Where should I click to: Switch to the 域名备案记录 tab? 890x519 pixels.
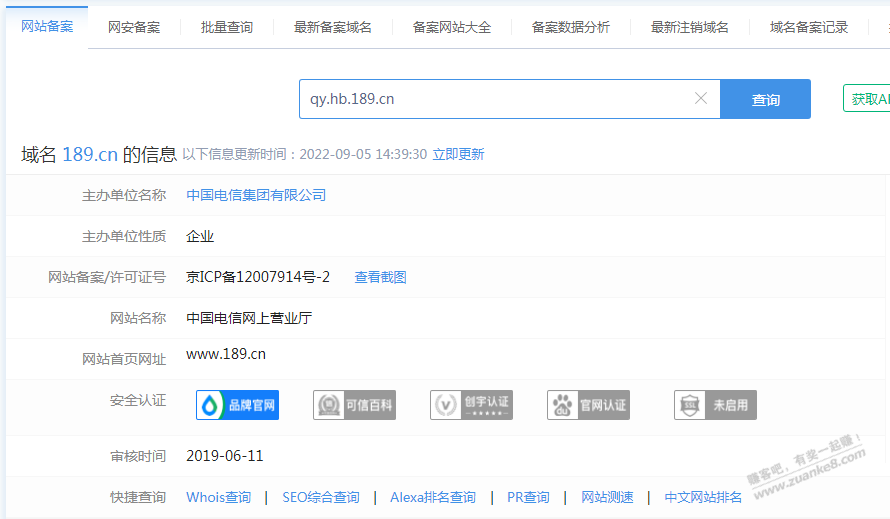(x=809, y=27)
